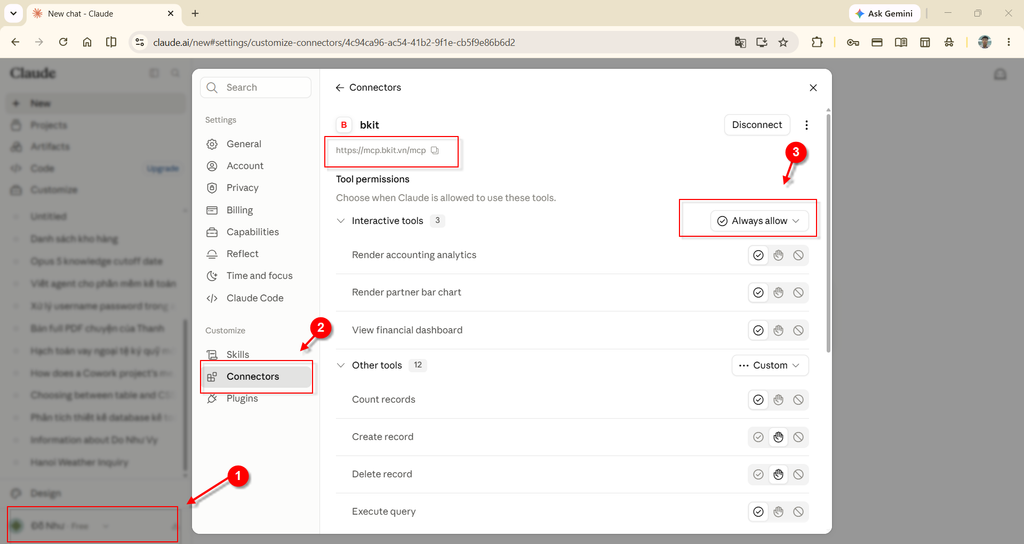Click the Render partner bar chart label
The image size is (1024, 544).
point(406,293)
